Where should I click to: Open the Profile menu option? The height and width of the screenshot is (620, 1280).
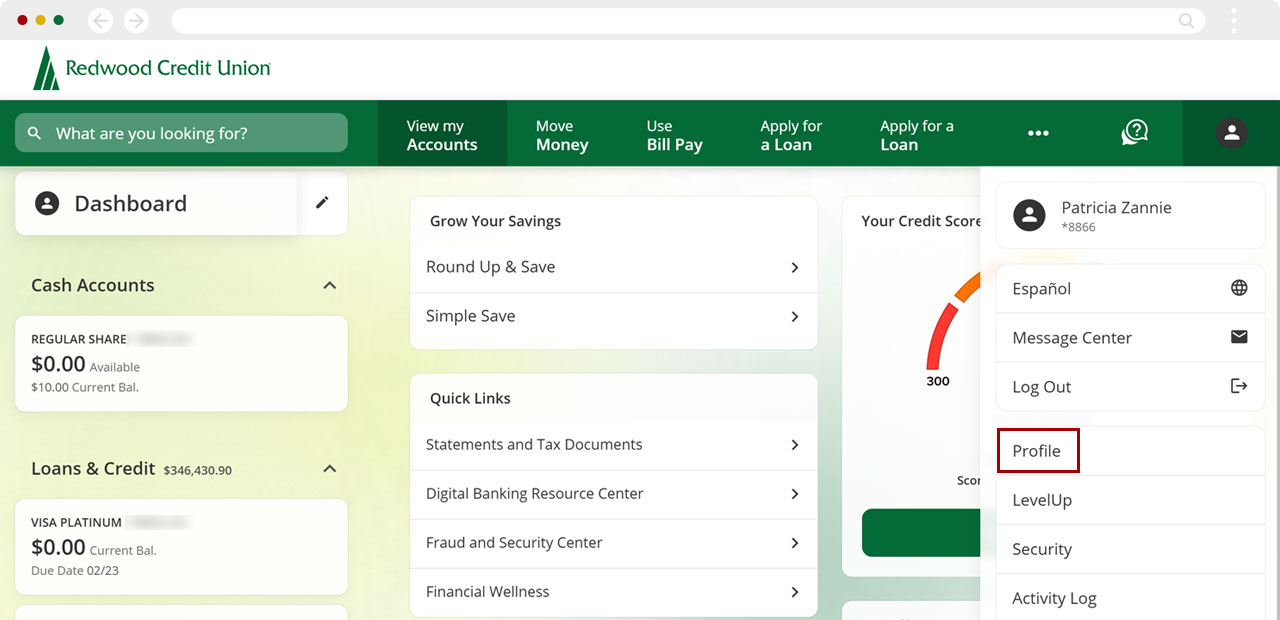[x=1037, y=450]
